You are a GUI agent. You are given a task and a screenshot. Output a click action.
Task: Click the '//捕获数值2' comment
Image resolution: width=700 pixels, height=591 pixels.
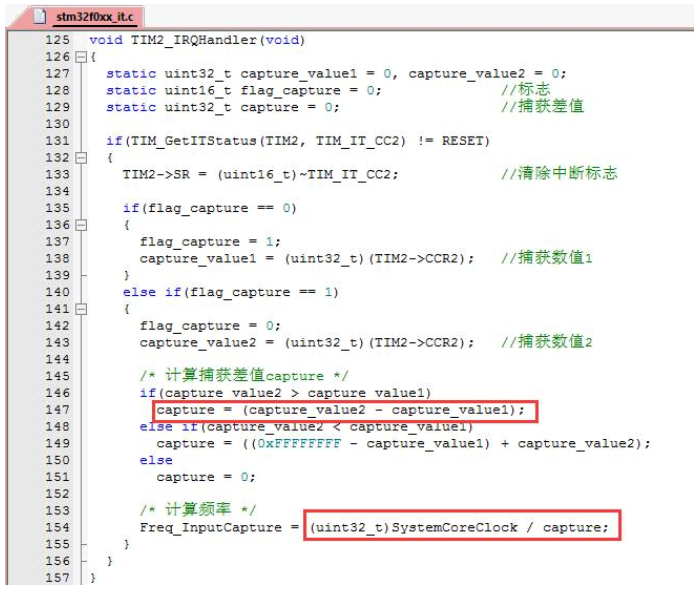click(x=546, y=342)
